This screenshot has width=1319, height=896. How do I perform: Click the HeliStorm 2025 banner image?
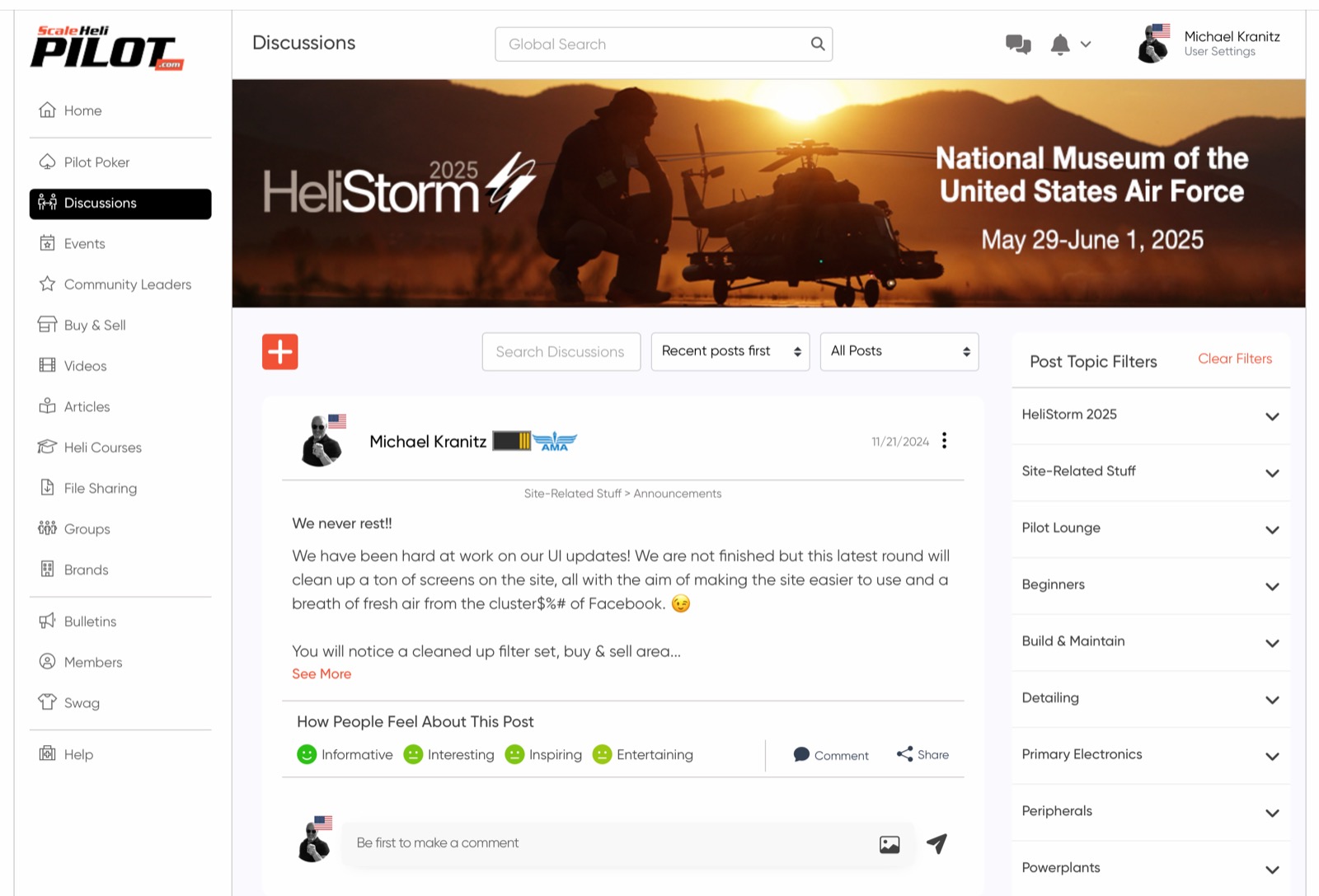click(x=769, y=194)
